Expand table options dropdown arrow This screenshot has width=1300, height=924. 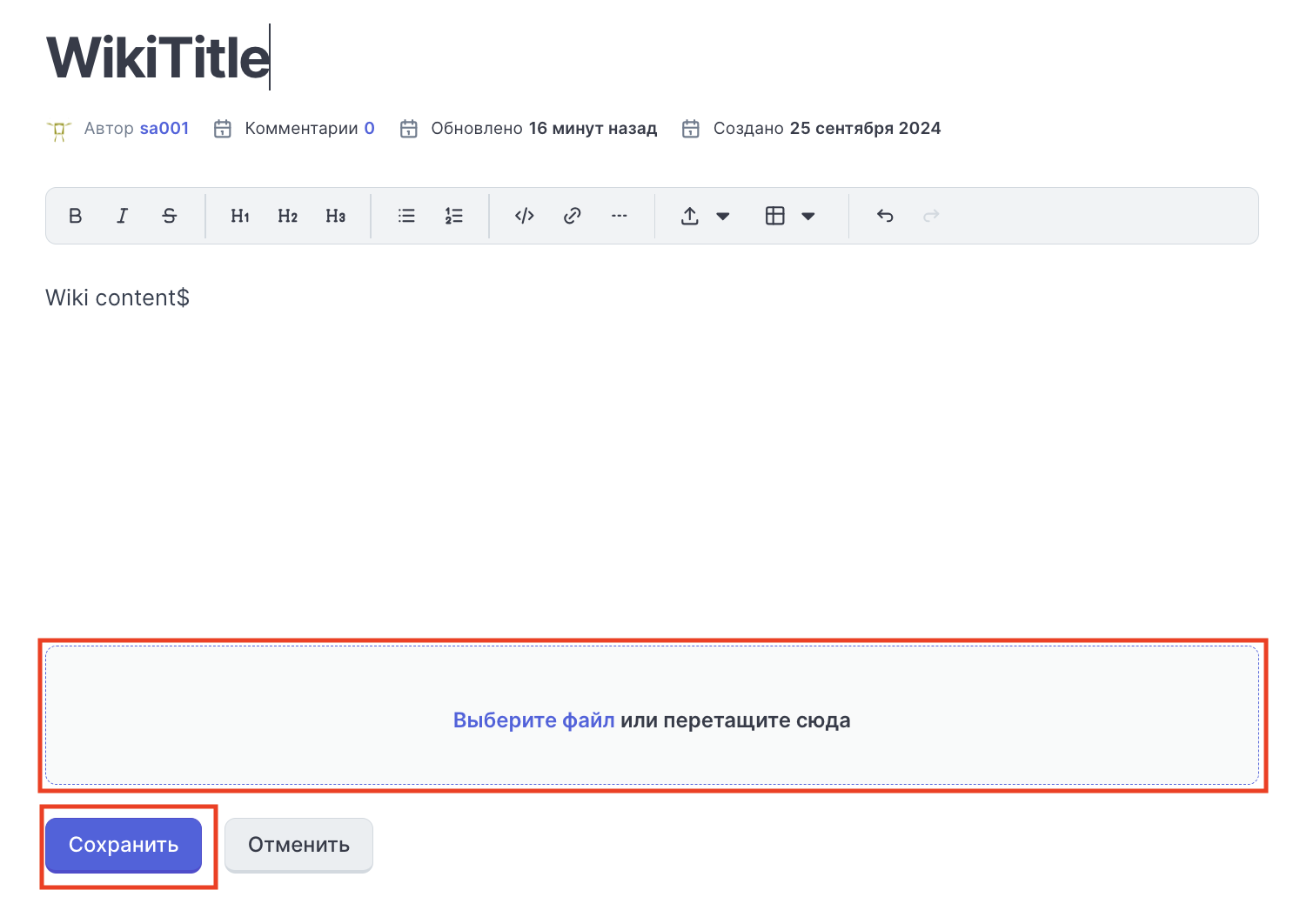click(808, 217)
